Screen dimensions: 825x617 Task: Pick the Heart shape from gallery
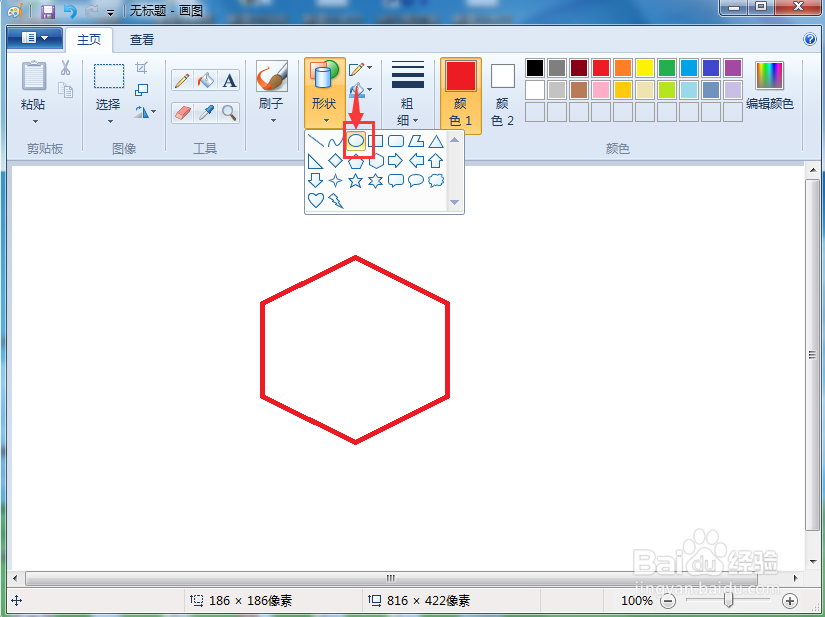click(x=315, y=200)
